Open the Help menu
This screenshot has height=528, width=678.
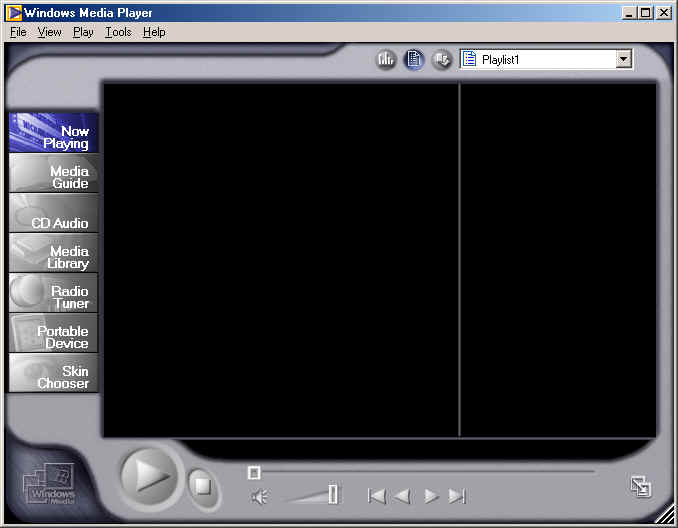tap(154, 32)
